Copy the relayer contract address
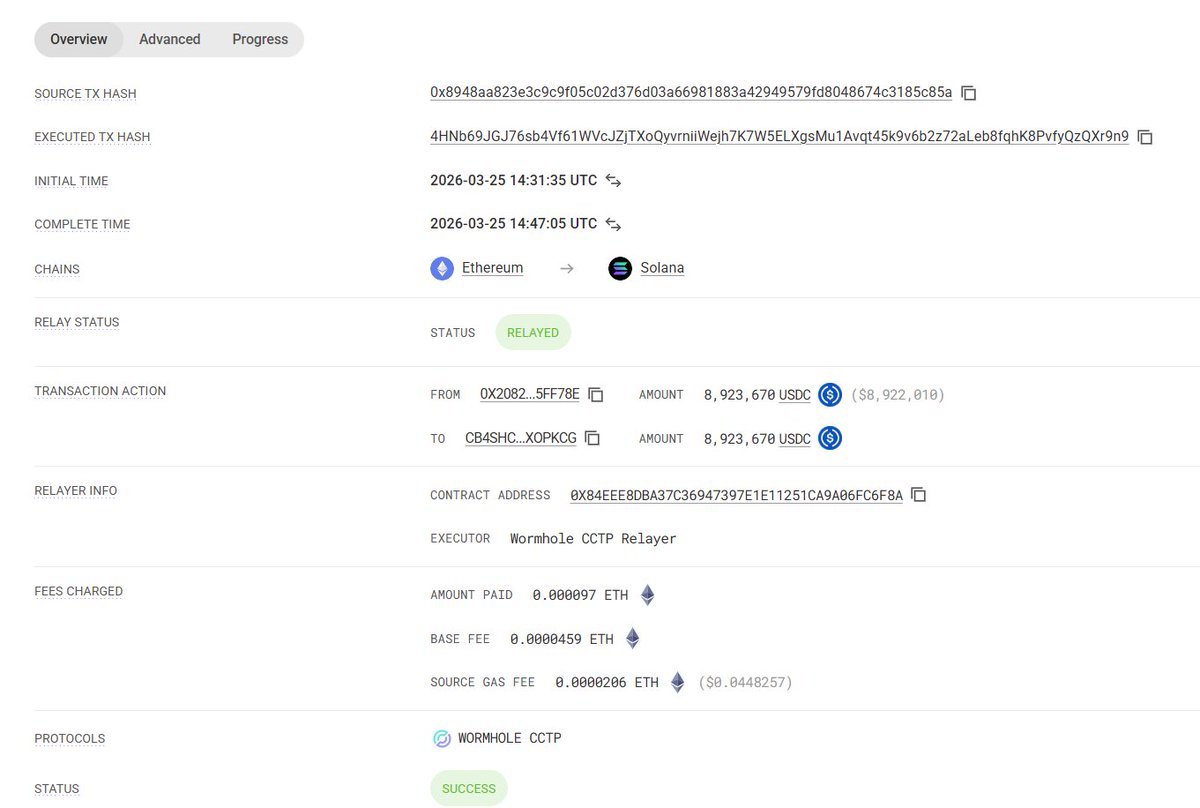The image size is (1200, 808). (x=918, y=495)
